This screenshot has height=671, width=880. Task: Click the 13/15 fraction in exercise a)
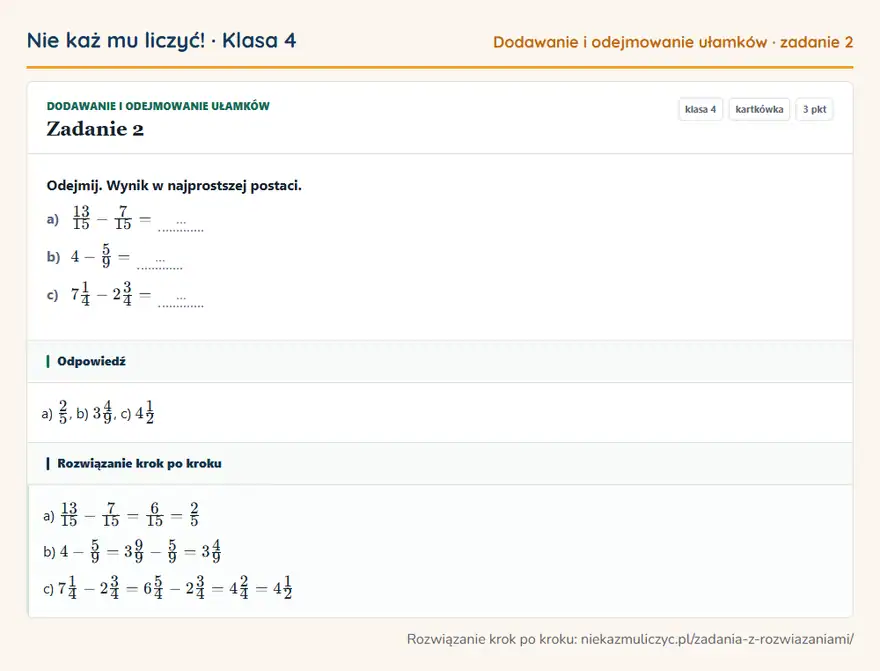tap(81, 217)
